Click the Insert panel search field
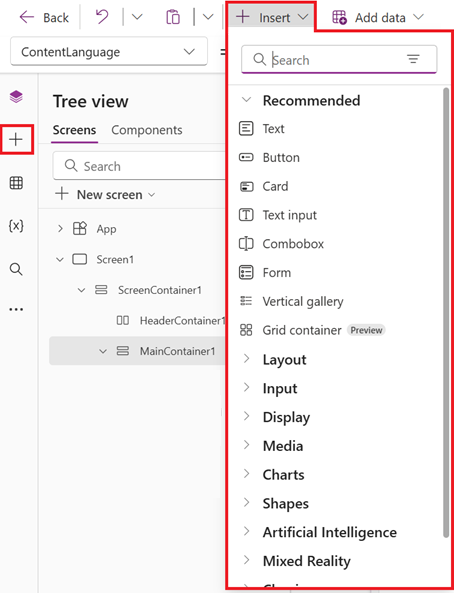Screen dimensions: 454x593 (339, 59)
